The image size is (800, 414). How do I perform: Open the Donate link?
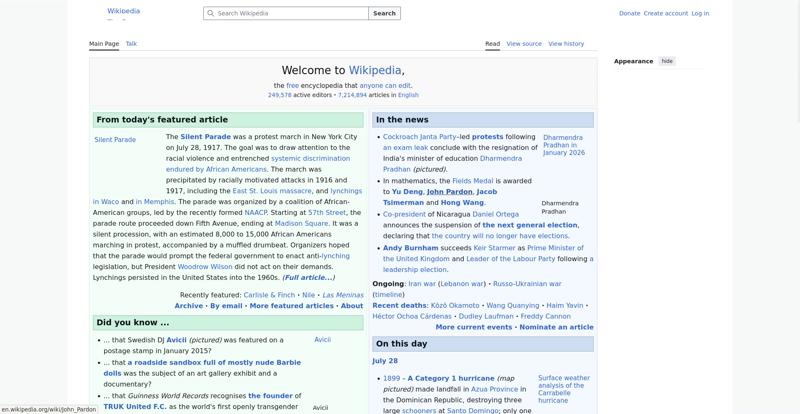pyautogui.click(x=629, y=14)
